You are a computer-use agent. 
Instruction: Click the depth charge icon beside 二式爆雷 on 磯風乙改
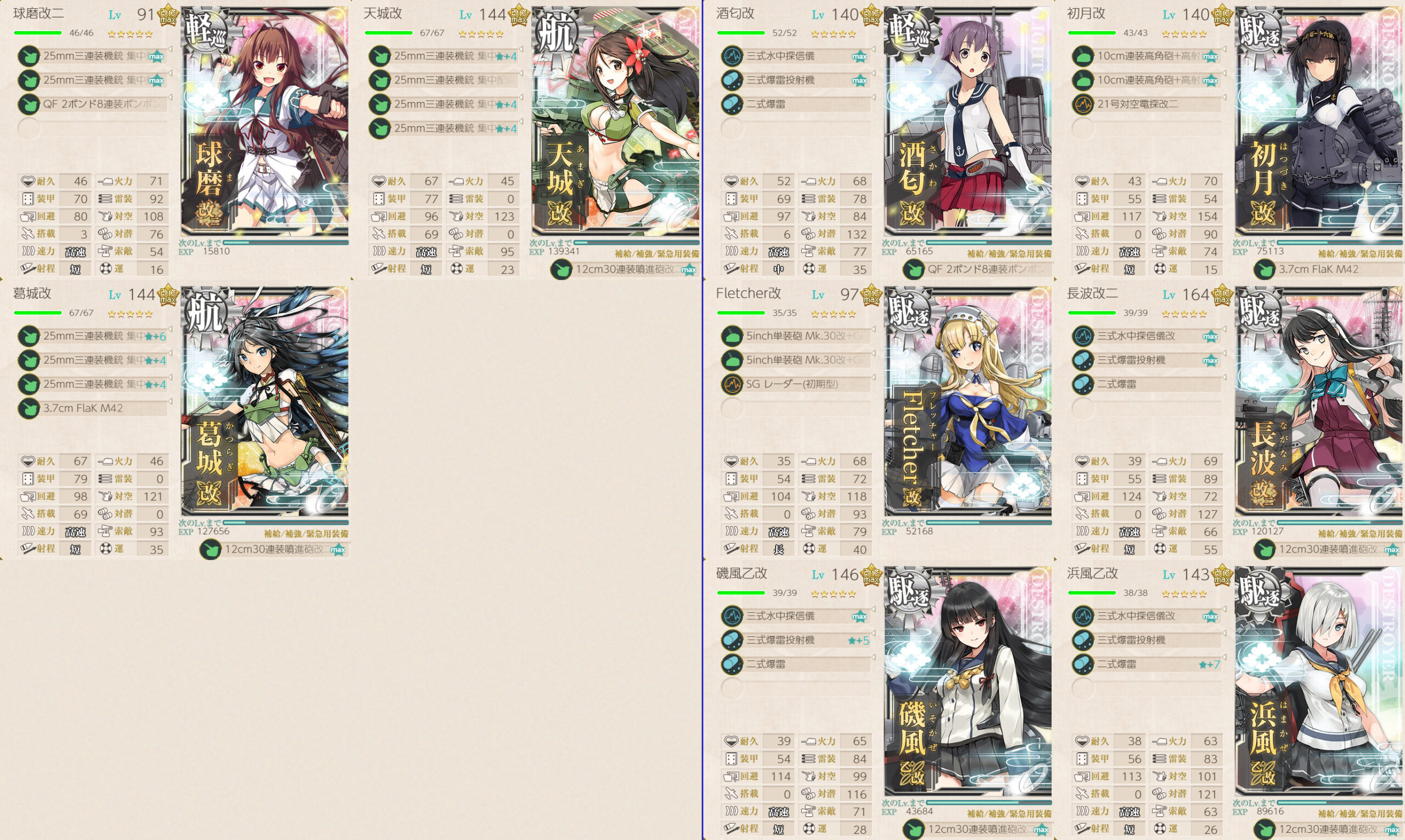732,664
